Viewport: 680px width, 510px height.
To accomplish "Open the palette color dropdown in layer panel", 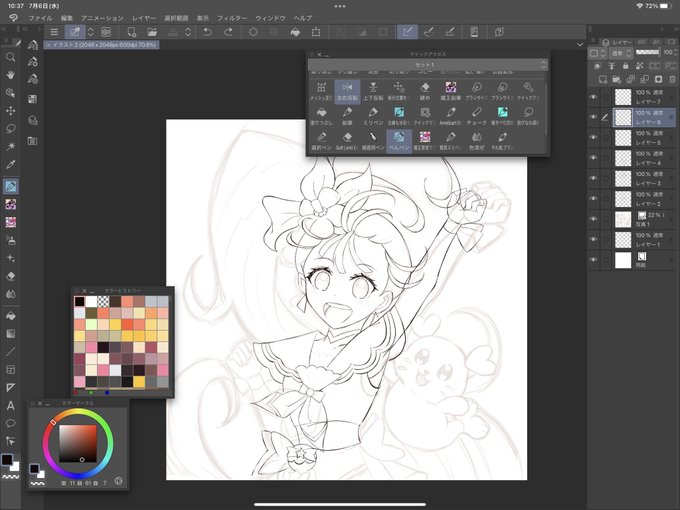I will (598, 53).
